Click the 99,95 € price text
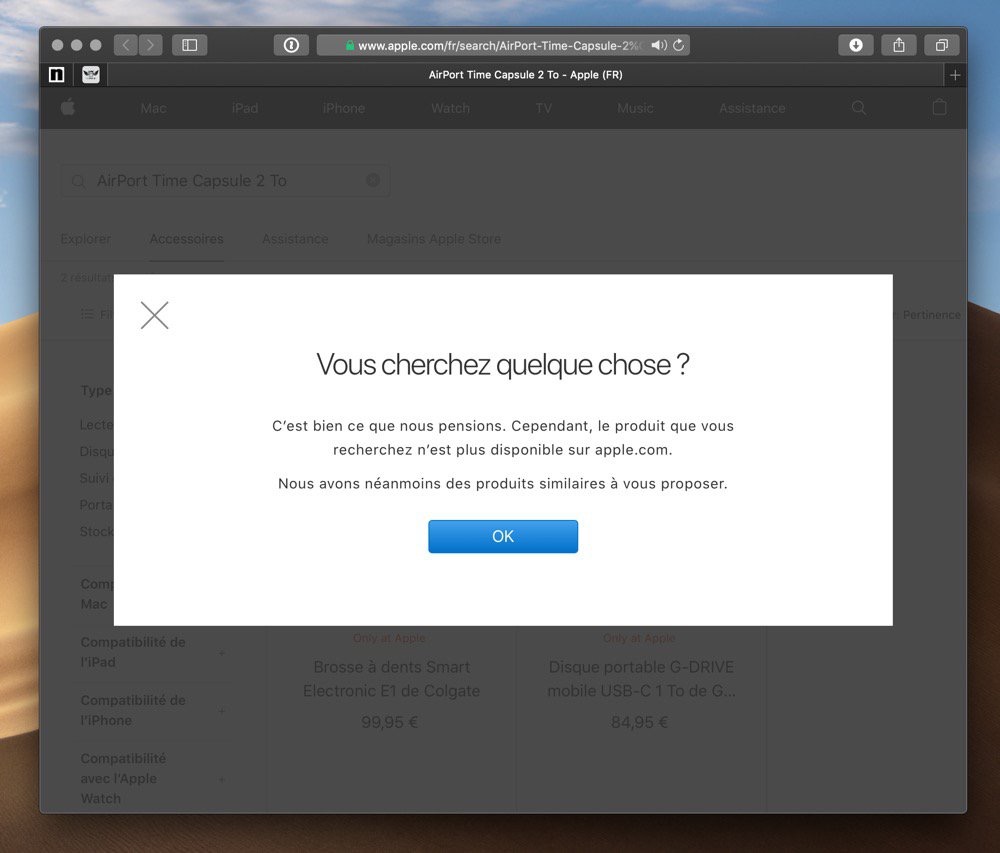 pyautogui.click(x=389, y=722)
